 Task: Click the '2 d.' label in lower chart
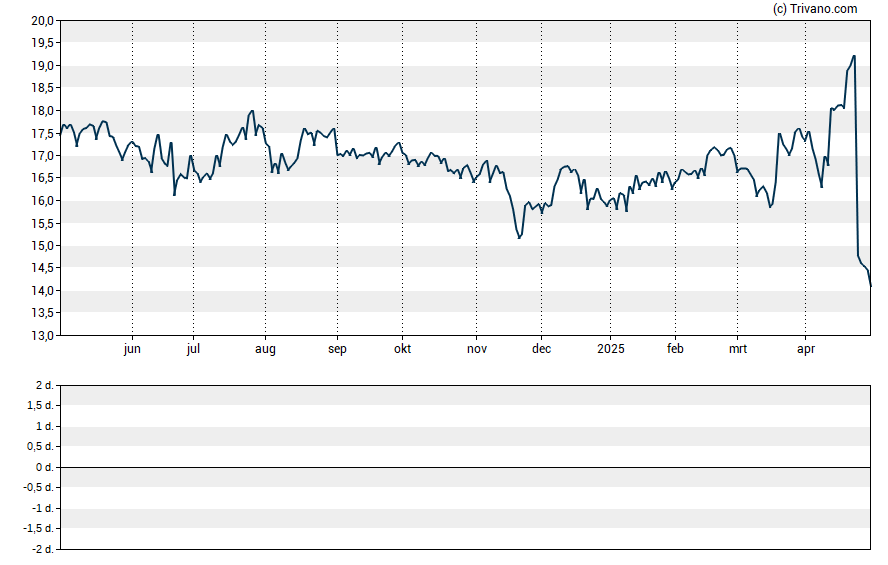tap(44, 386)
